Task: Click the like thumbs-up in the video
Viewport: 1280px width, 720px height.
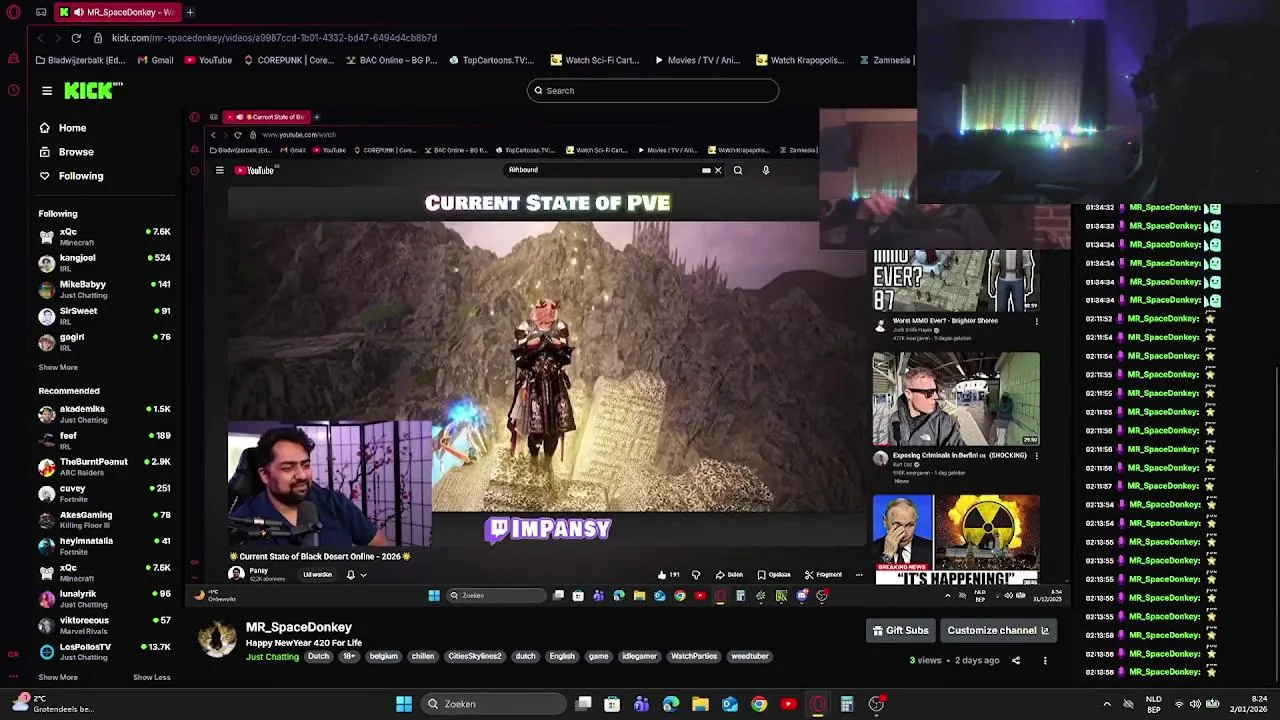Action: coord(662,575)
